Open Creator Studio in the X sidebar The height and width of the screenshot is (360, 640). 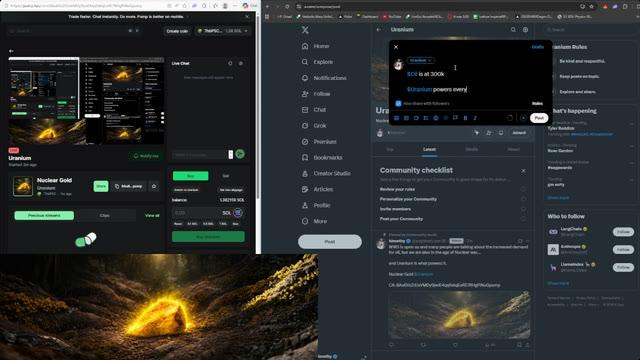[326, 173]
